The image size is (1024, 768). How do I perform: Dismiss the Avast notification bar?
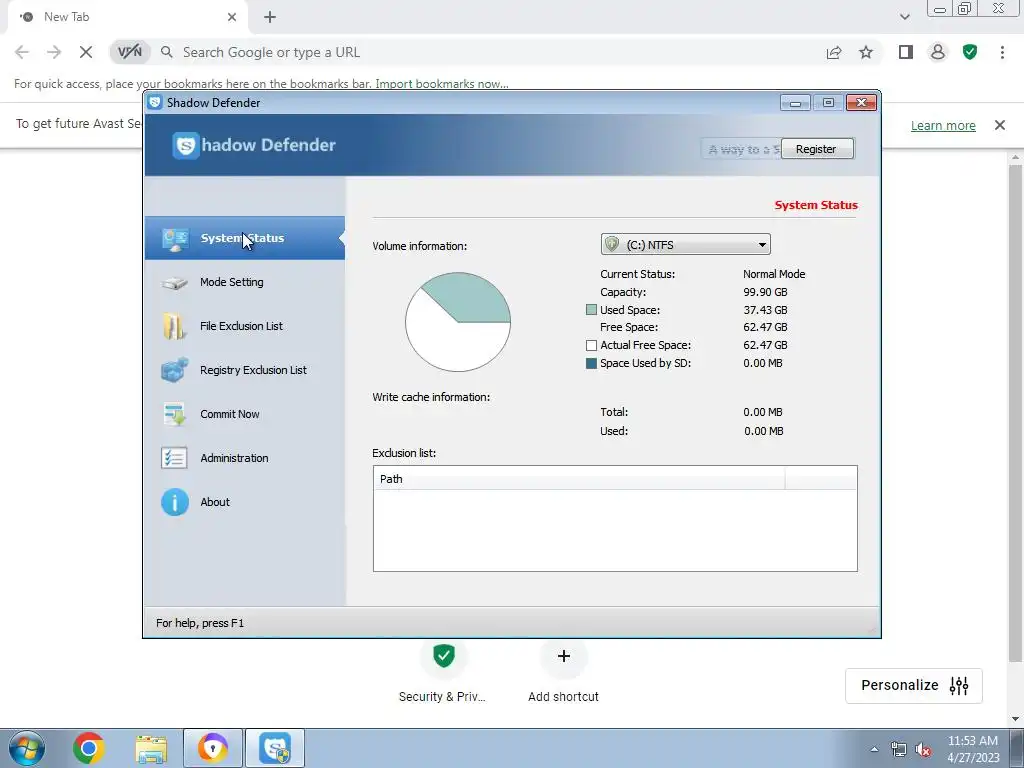point(999,125)
